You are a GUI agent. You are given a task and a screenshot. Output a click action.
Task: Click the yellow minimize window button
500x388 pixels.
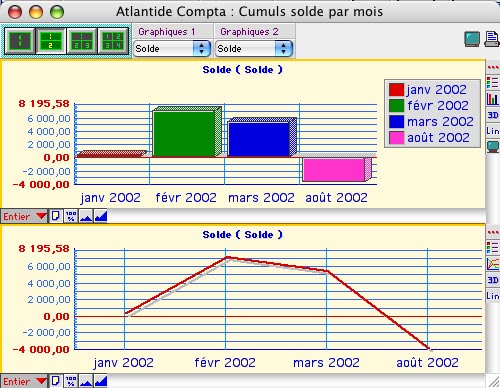(x=36, y=12)
